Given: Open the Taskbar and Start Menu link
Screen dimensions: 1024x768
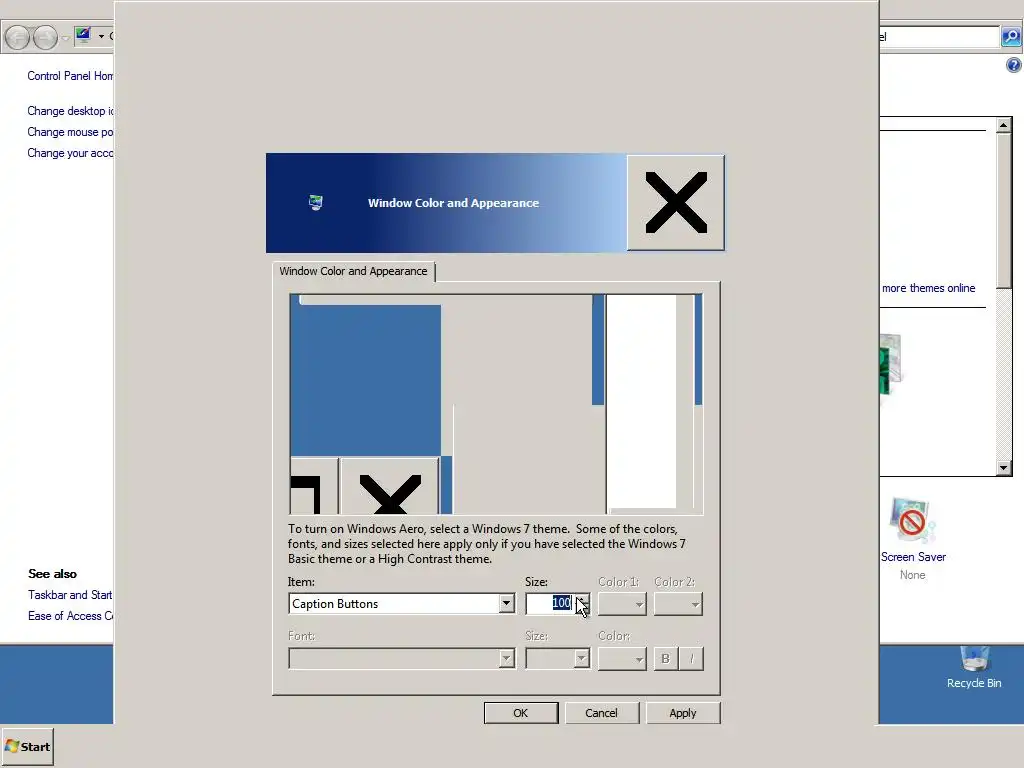Looking at the screenshot, I should click(x=70, y=595).
